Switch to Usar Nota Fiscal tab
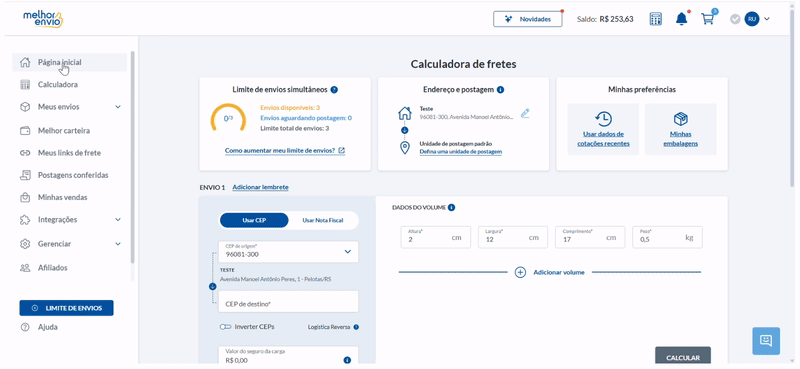Viewport: 800px width, 369px height. click(323, 220)
